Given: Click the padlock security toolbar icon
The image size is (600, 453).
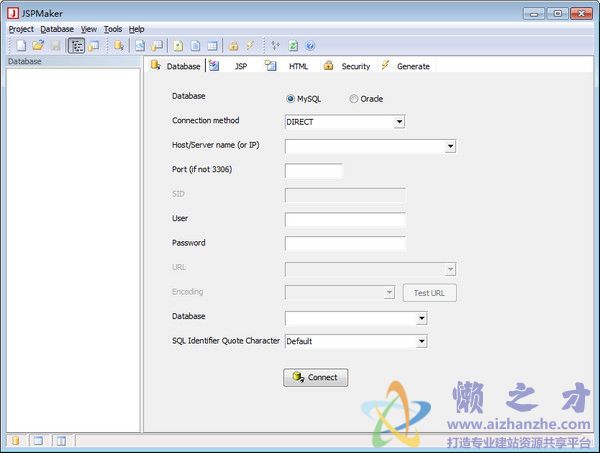Looking at the screenshot, I should click(x=233, y=46).
